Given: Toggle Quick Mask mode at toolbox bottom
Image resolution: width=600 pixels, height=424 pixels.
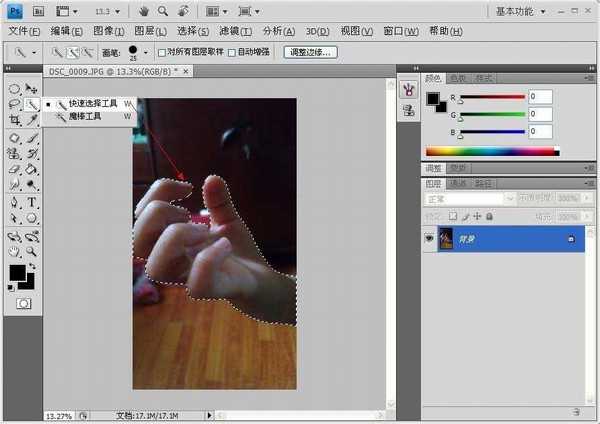Looking at the screenshot, I should [x=23, y=302].
